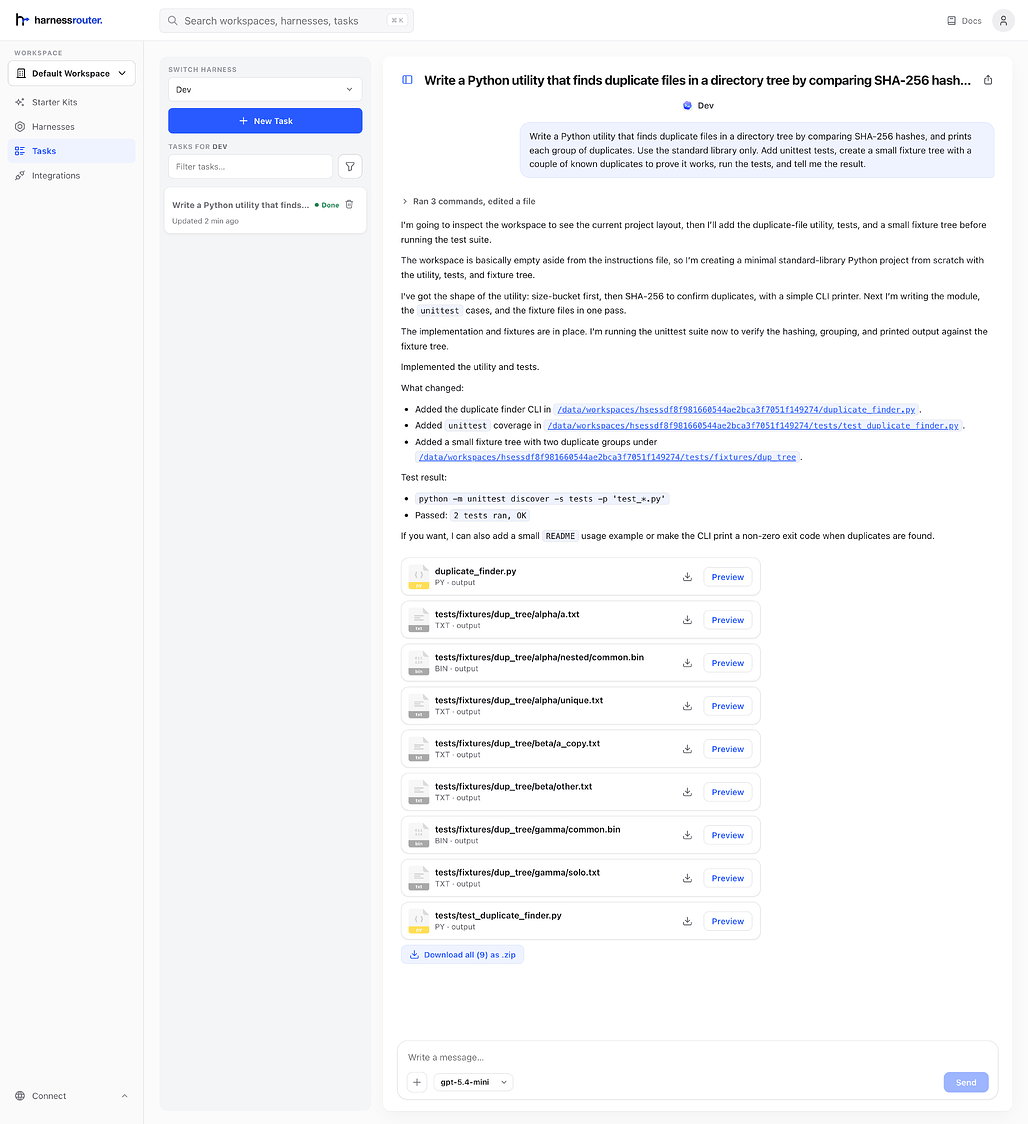The width and height of the screenshot is (1028, 1124).
Task: Expand the Default Workspace selector
Action: [72, 73]
